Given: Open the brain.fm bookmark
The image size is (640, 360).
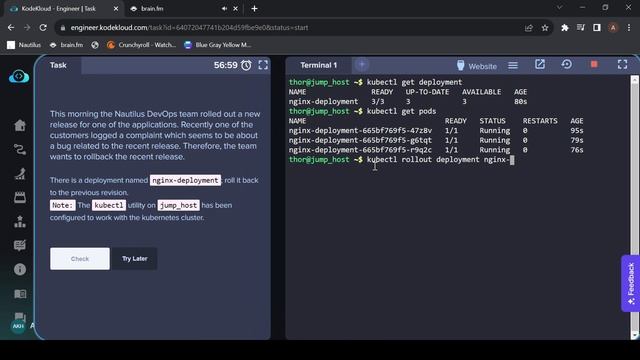Looking at the screenshot, I should (x=67, y=45).
